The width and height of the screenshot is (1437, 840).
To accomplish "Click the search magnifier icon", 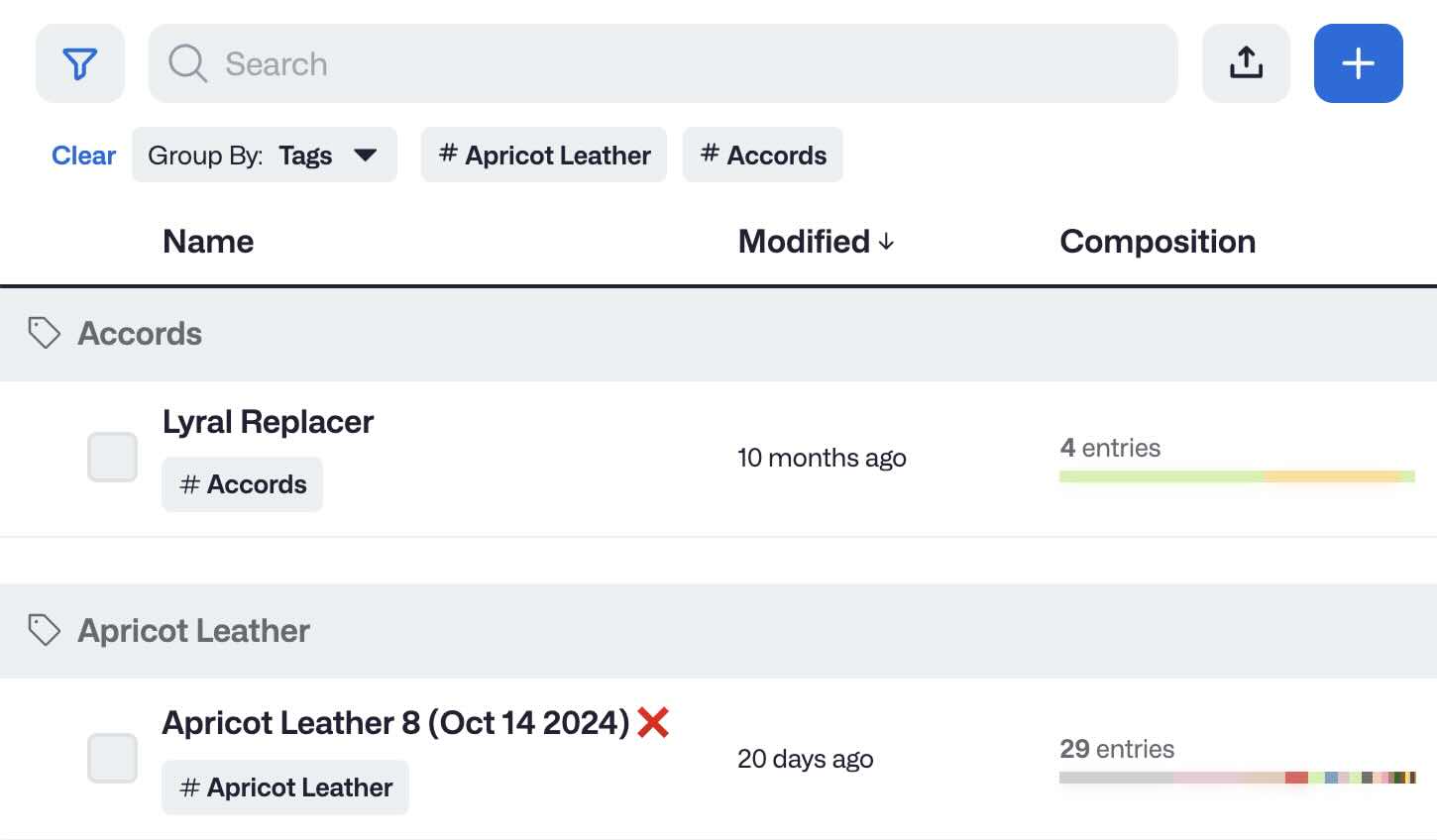I will click(185, 63).
